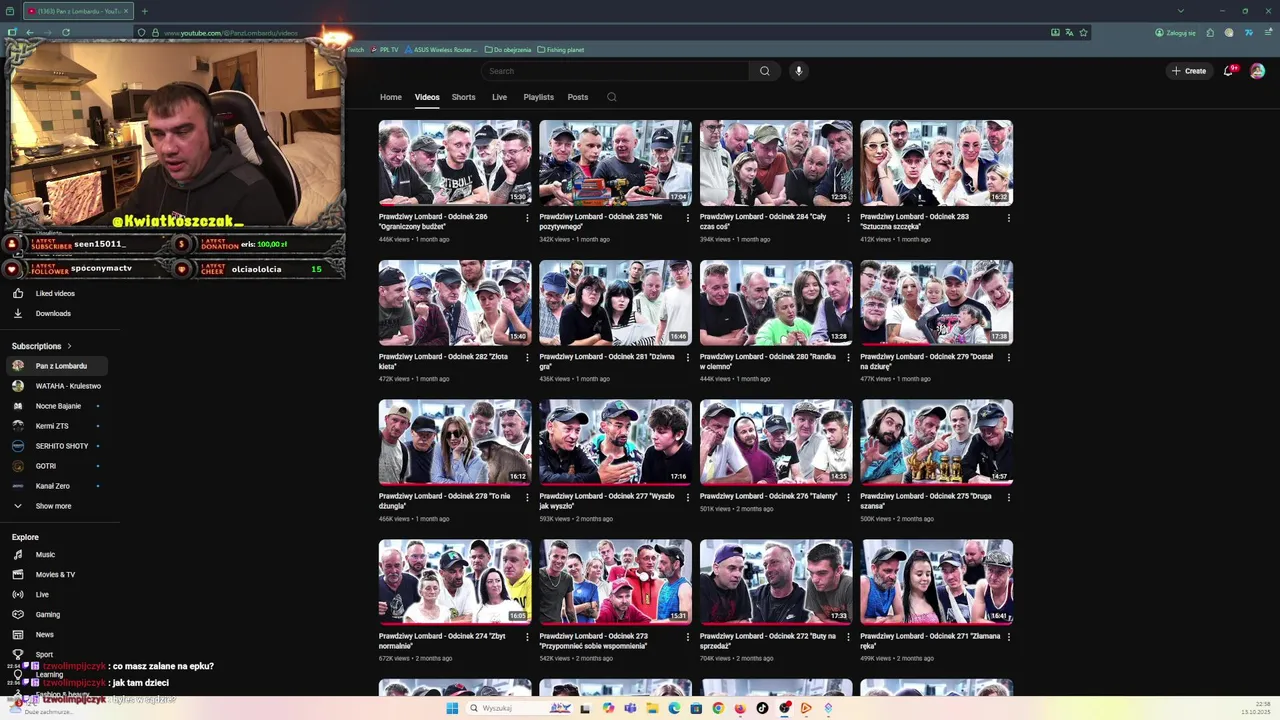Open WATAHA - Krulestwo subscription

[56, 386]
